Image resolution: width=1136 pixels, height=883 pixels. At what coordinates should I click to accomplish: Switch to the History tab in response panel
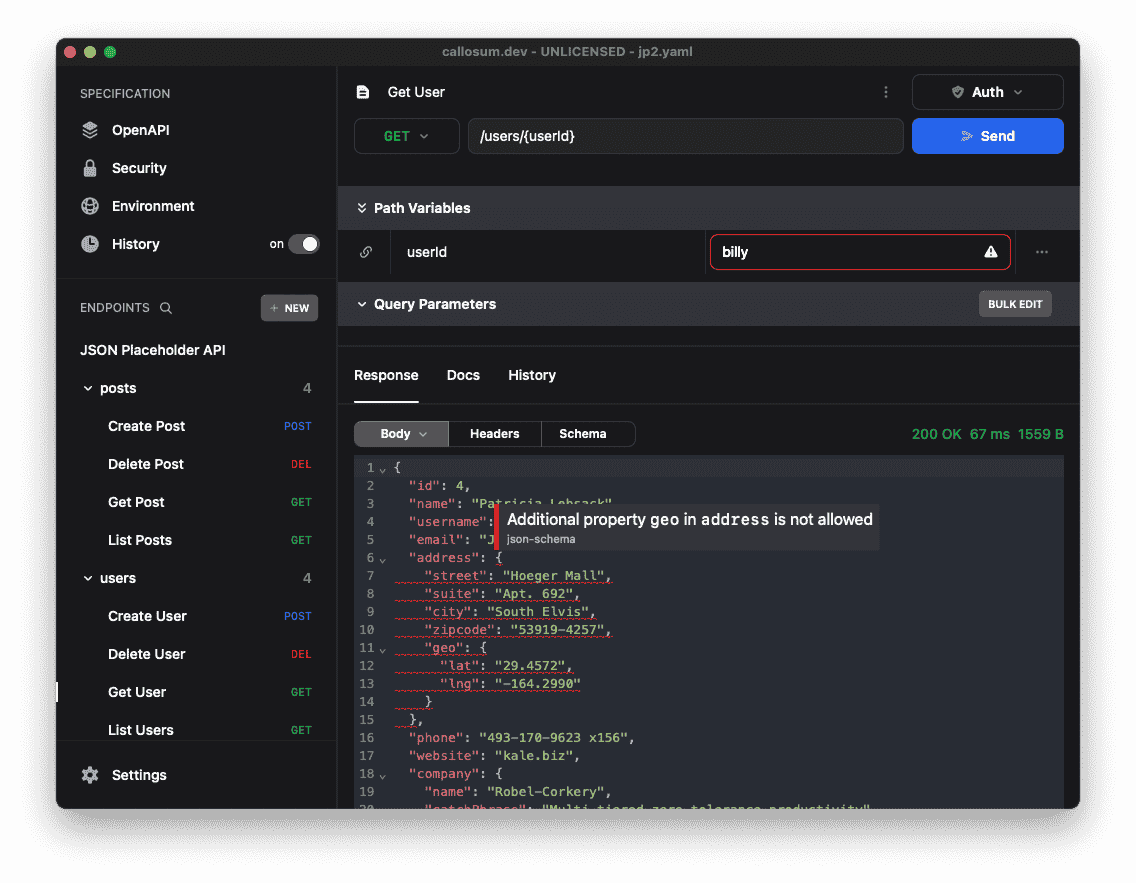pos(532,375)
